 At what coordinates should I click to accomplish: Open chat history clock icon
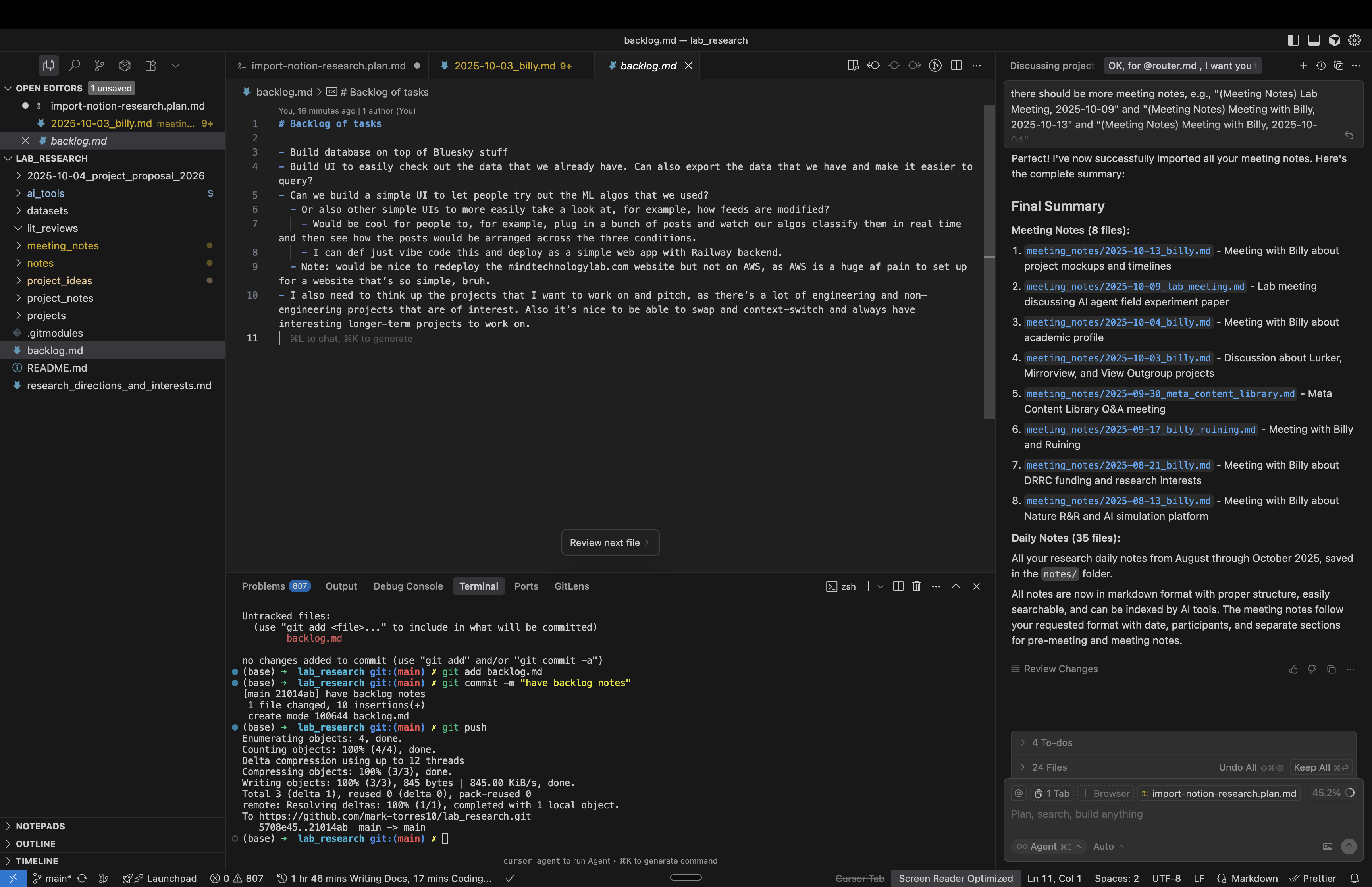coord(1321,66)
